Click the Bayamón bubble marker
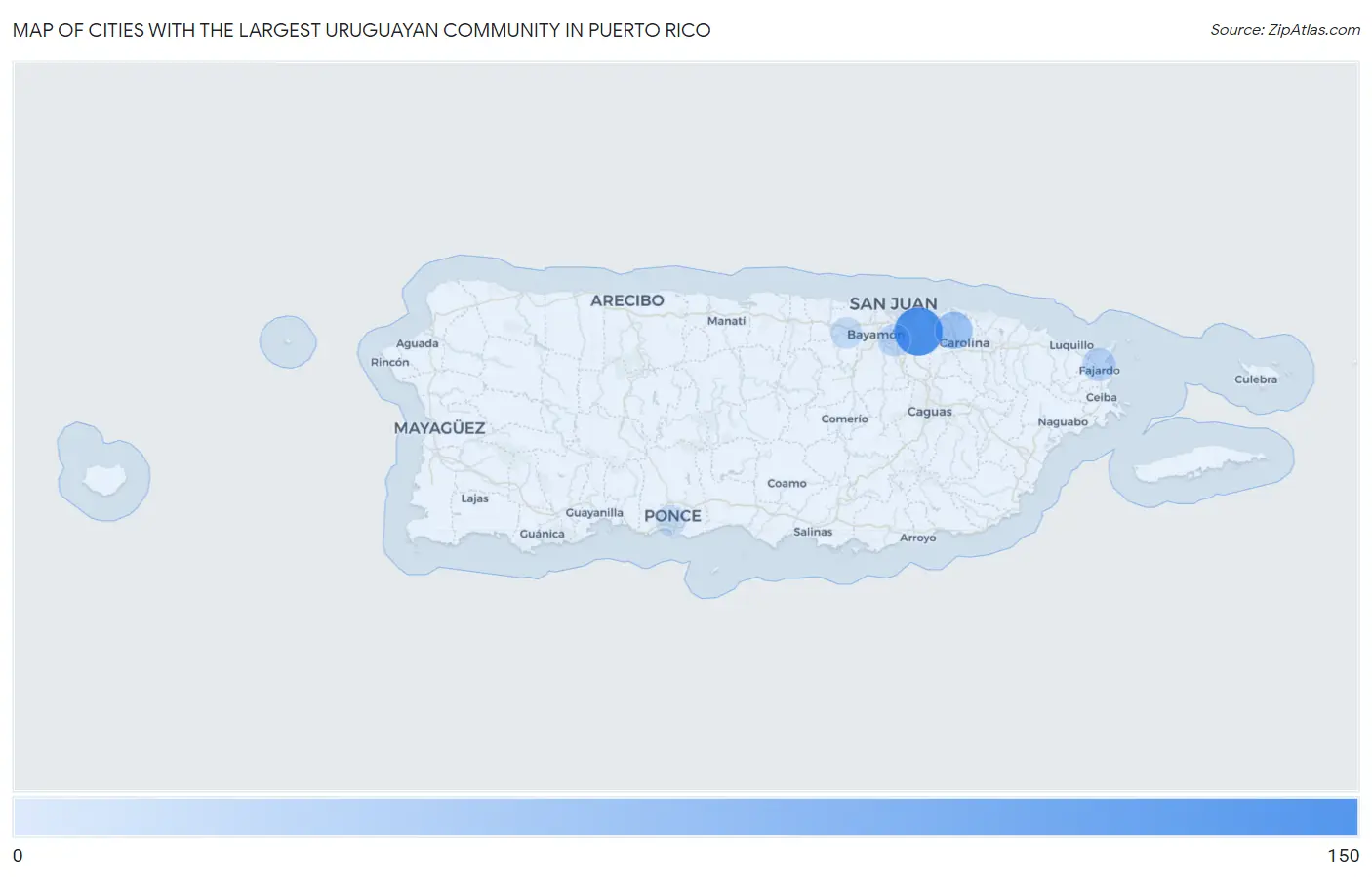Image resolution: width=1372 pixels, height=877 pixels. point(846,333)
